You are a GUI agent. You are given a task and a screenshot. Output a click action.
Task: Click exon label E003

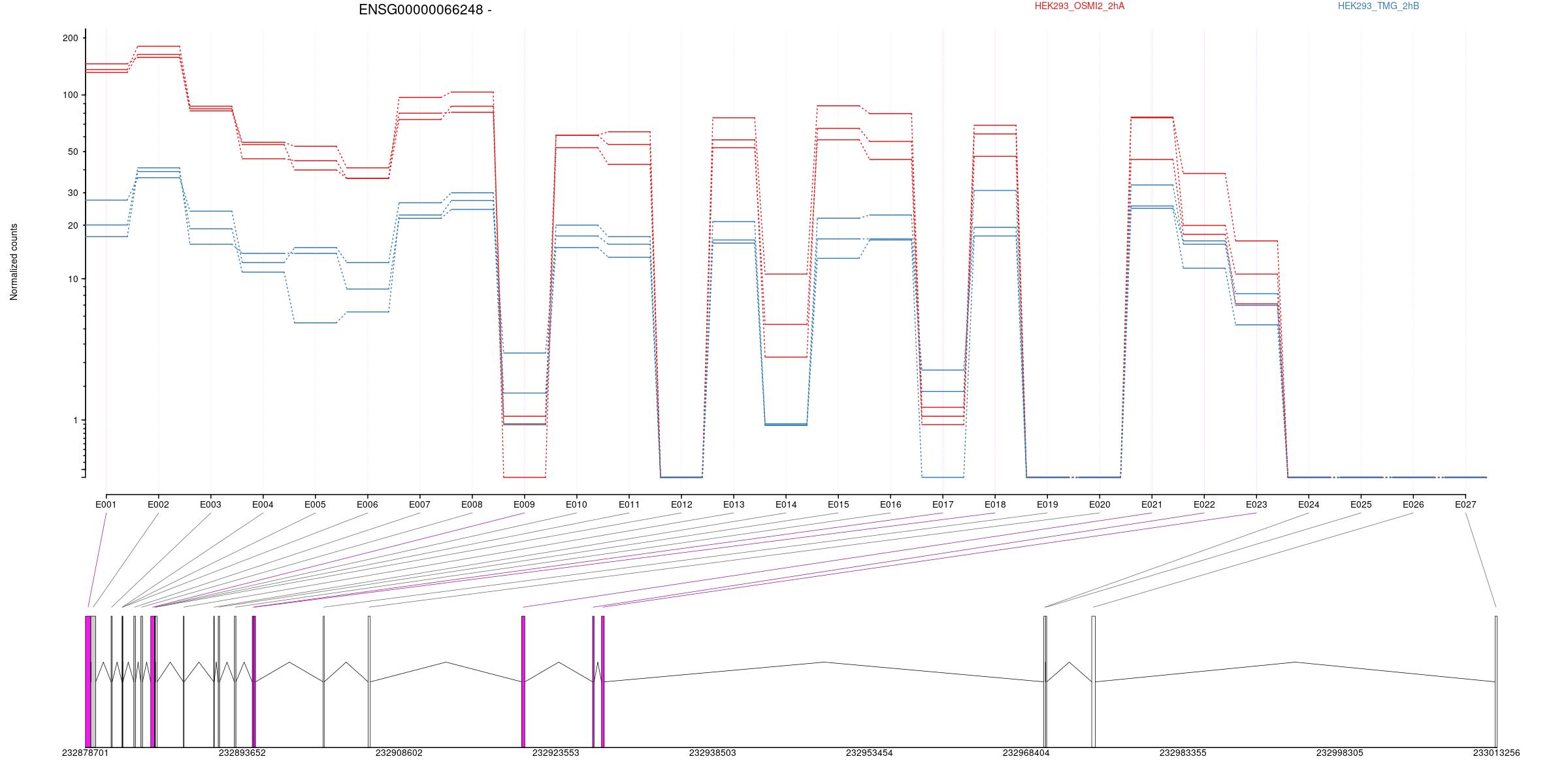(210, 504)
